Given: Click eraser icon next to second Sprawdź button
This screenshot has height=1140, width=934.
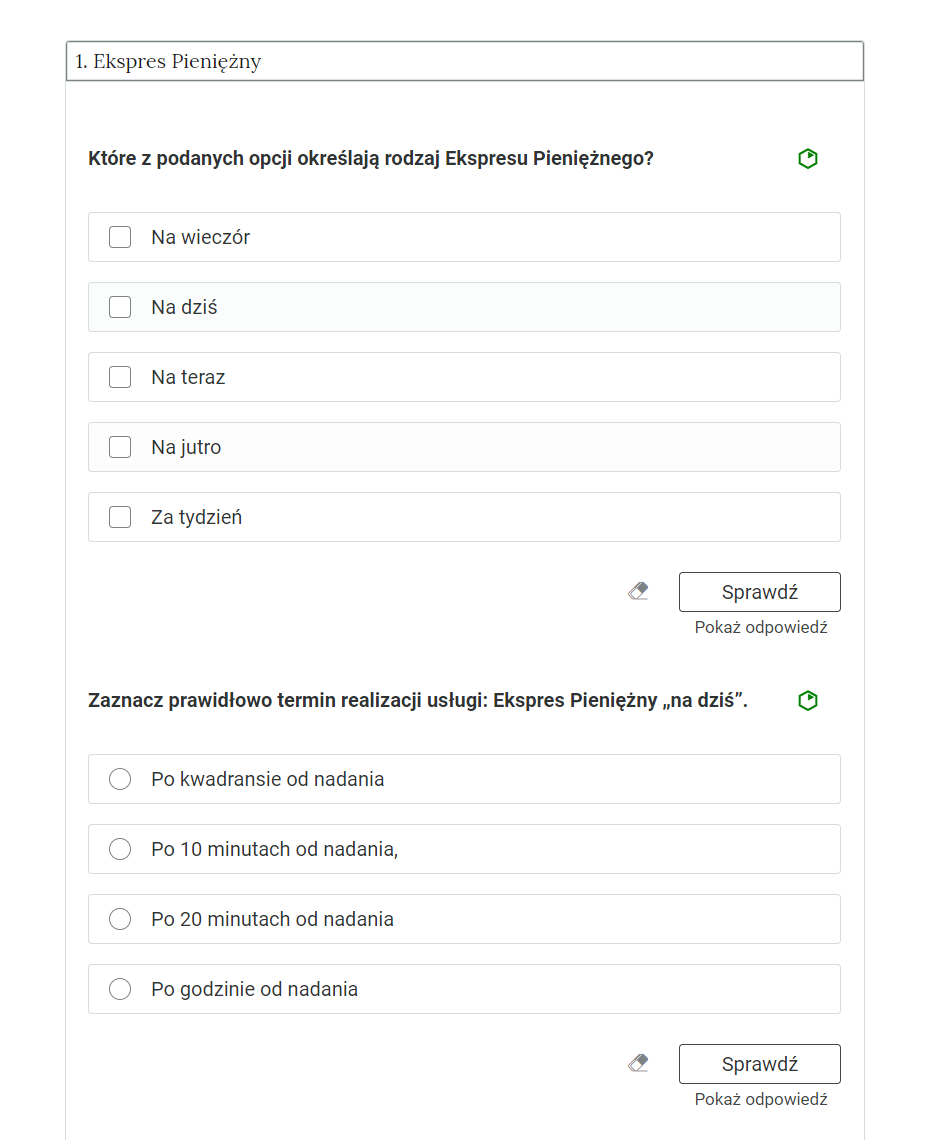Looking at the screenshot, I should tap(638, 1064).
